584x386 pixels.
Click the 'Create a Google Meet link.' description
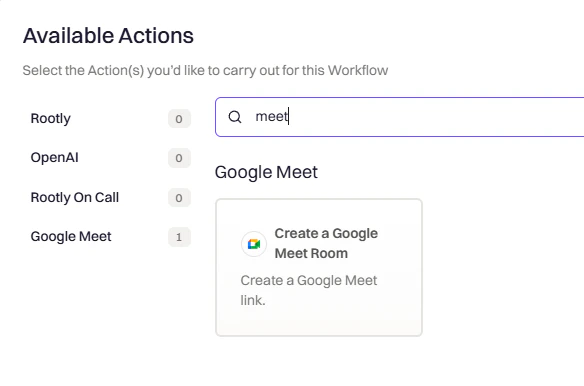click(309, 290)
